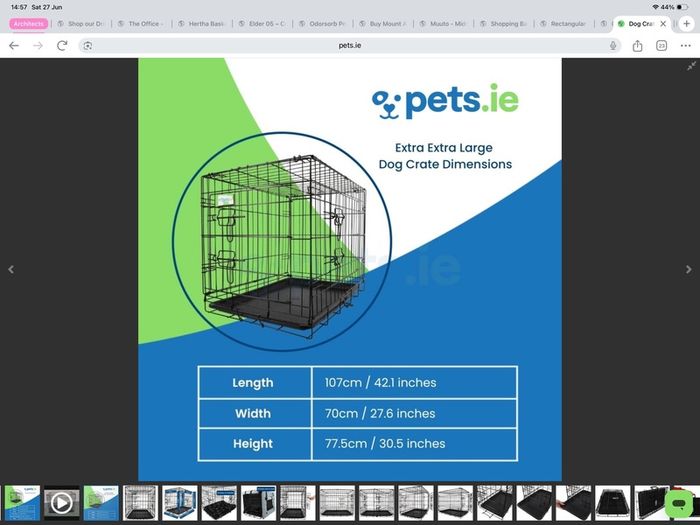Open the browser three-dots menu

coord(686,46)
